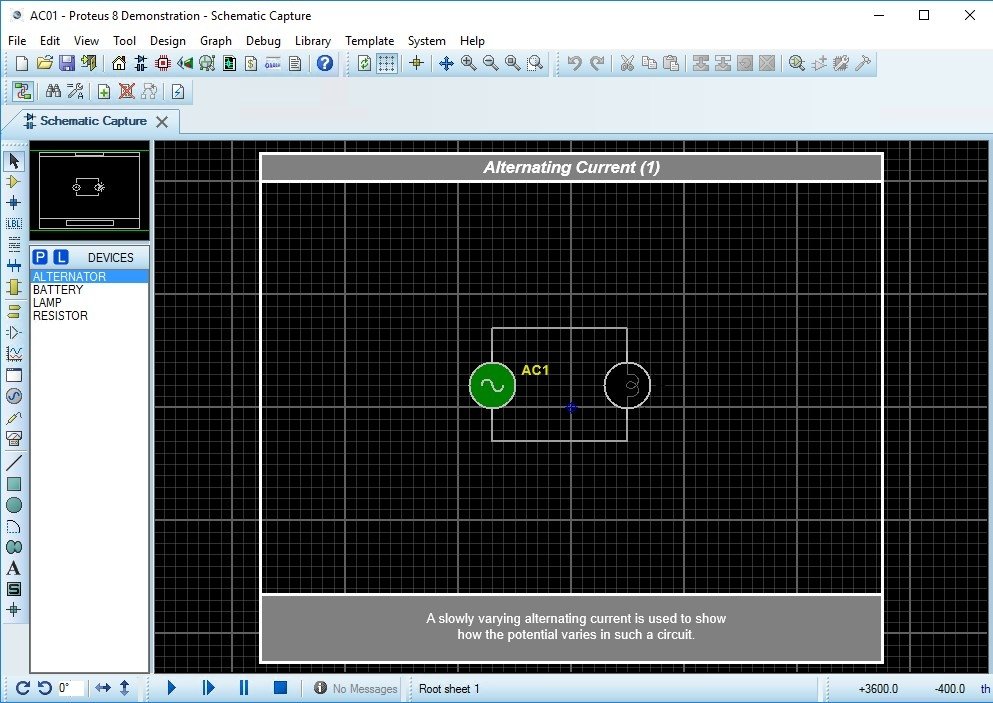Activate Selection Mode arrow tool

(x=14, y=162)
